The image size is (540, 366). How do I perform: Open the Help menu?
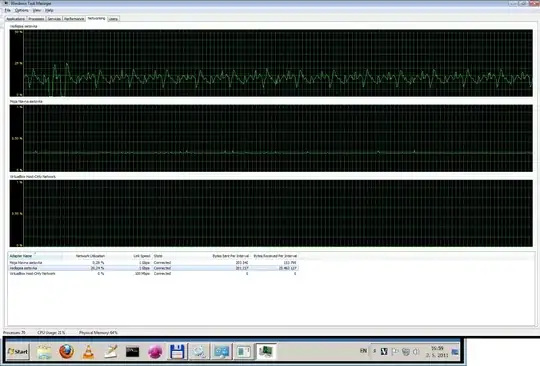[x=49, y=10]
